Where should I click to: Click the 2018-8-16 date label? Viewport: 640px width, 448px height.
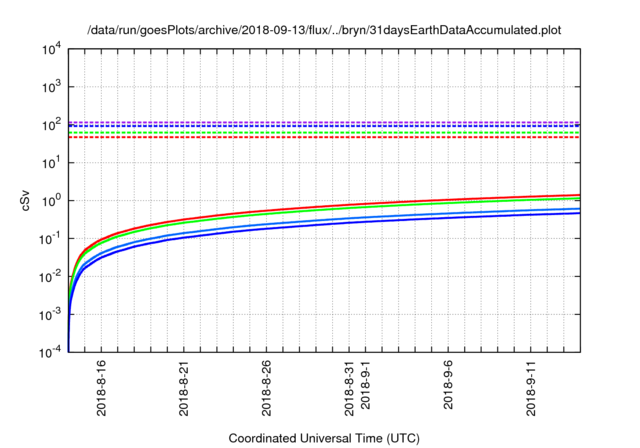(x=101, y=388)
